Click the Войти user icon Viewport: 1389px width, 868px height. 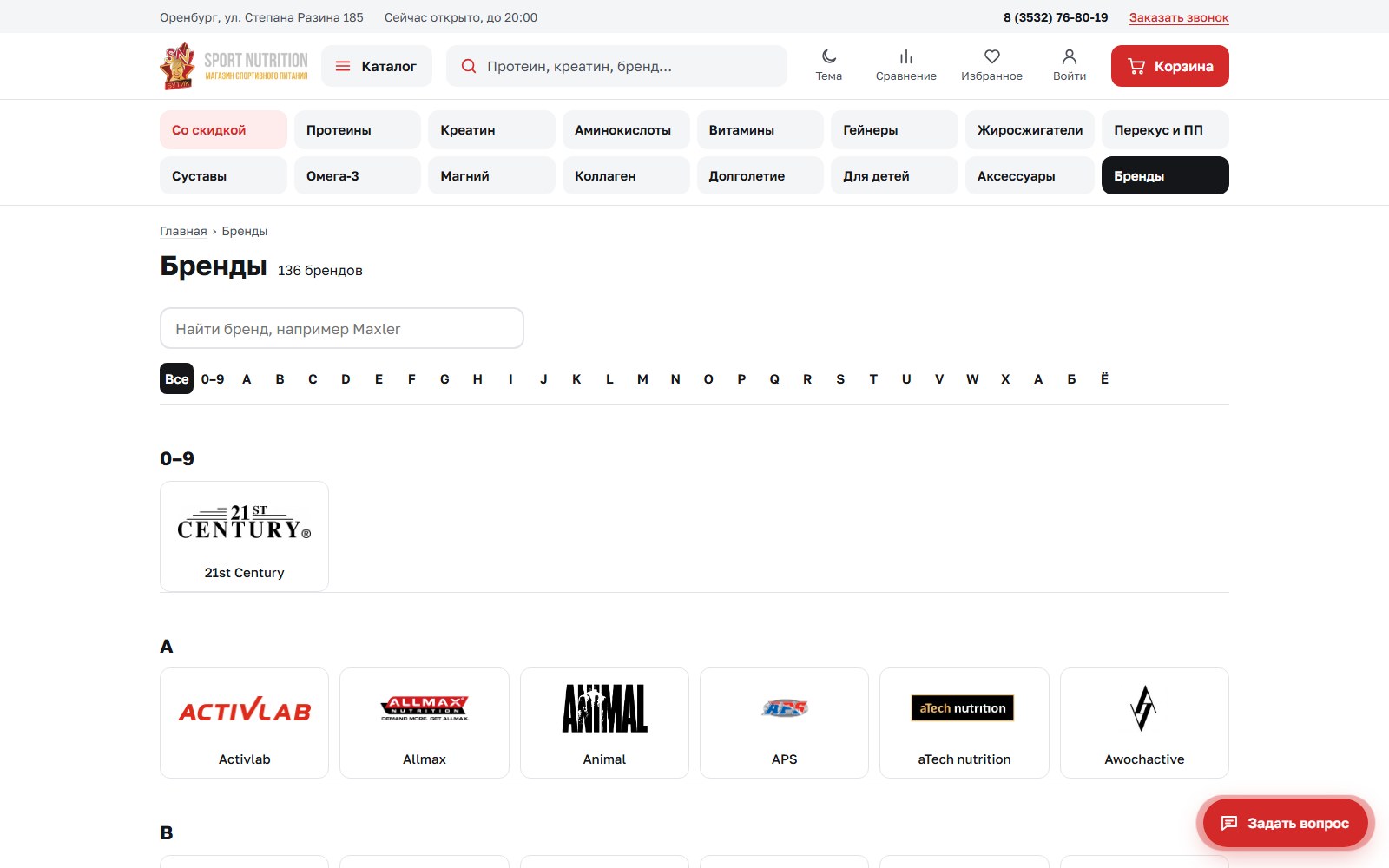tap(1070, 66)
